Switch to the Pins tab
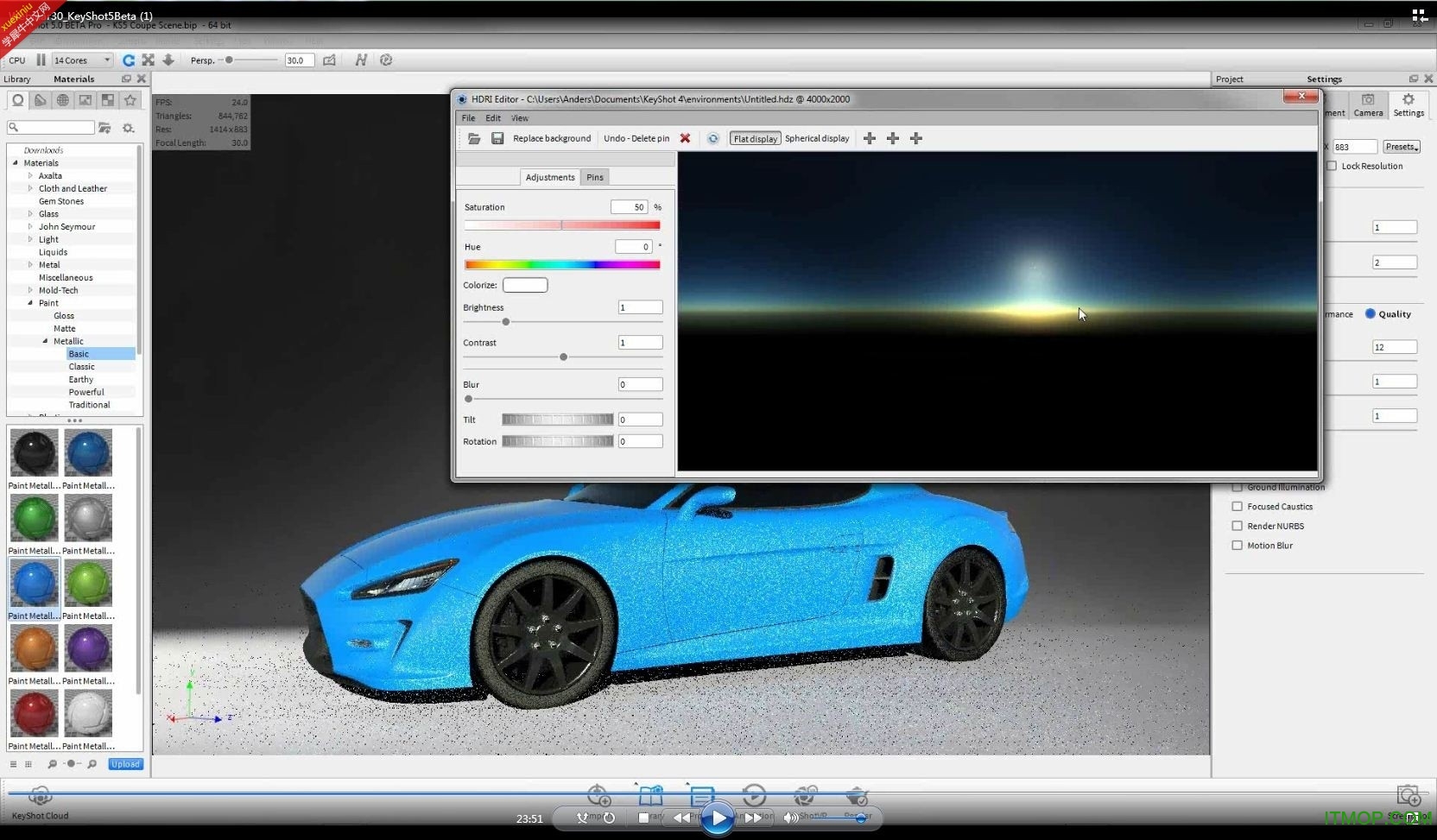 coord(595,177)
